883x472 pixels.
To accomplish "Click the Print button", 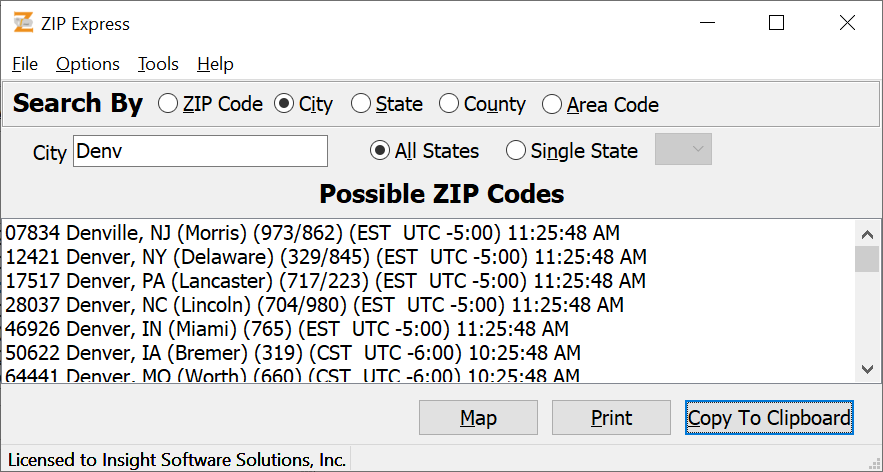I will pos(611,417).
